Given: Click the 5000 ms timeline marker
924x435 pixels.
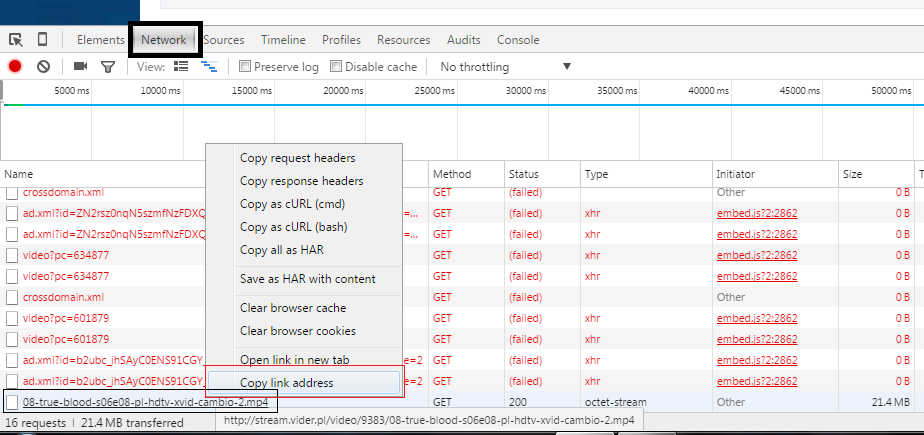Looking at the screenshot, I should click(72, 91).
